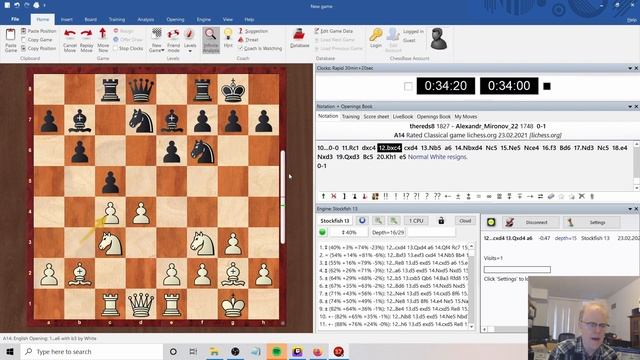Screen dimensions: 640x360
Task: Click the green engine go light
Action: [x=322, y=232]
